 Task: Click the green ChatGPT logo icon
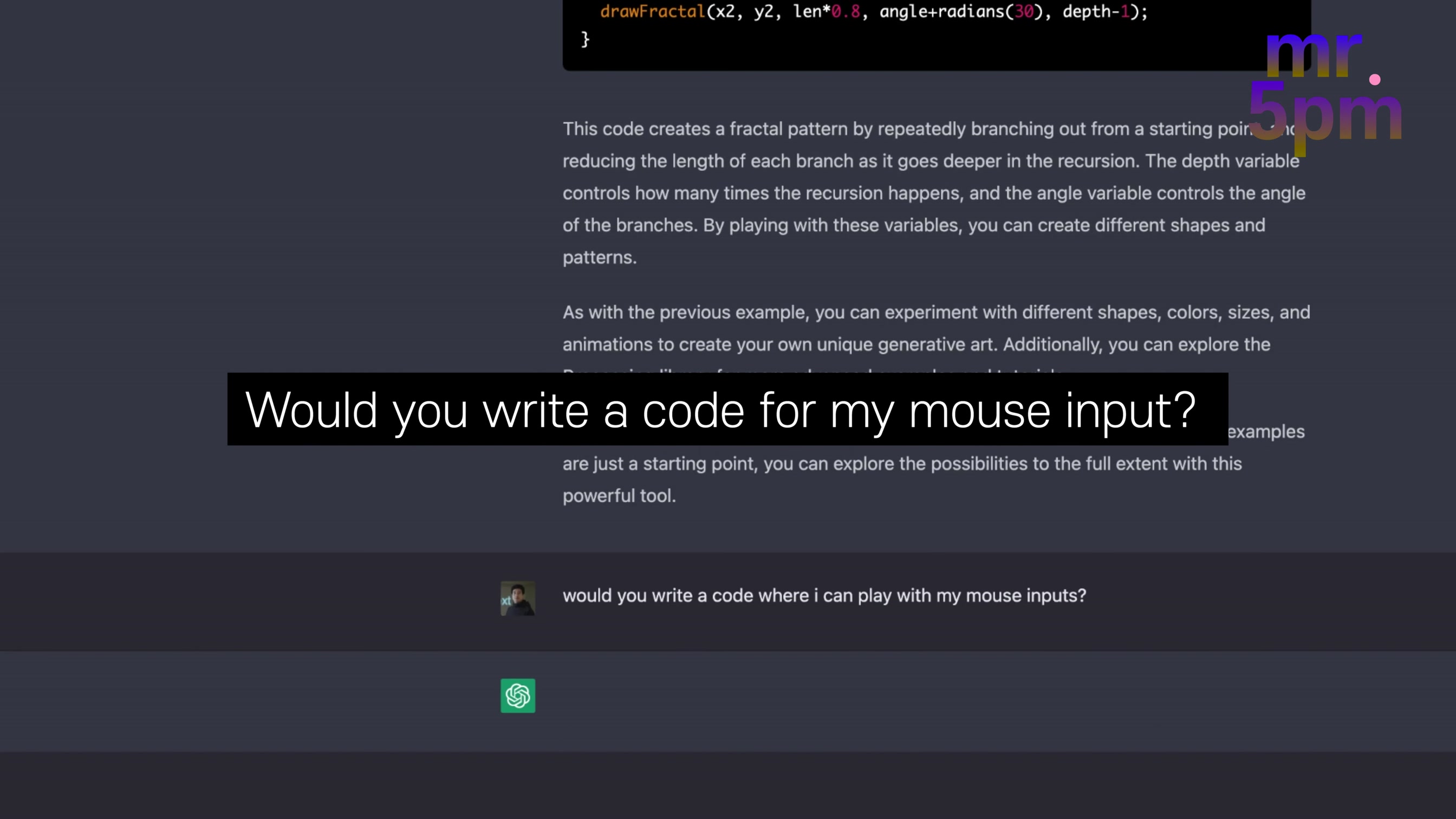pyautogui.click(x=518, y=695)
